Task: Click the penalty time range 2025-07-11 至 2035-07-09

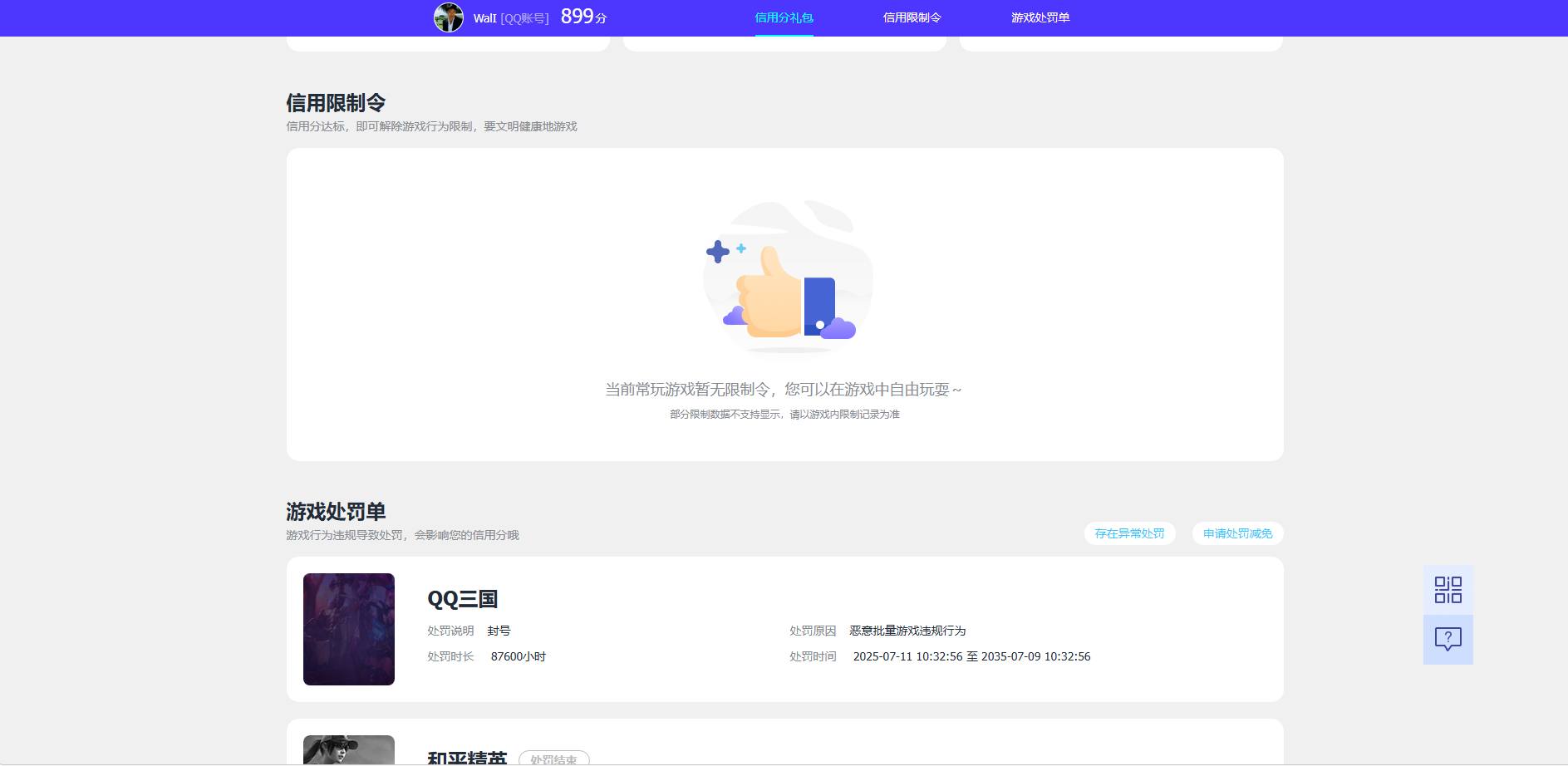Action: point(971,656)
